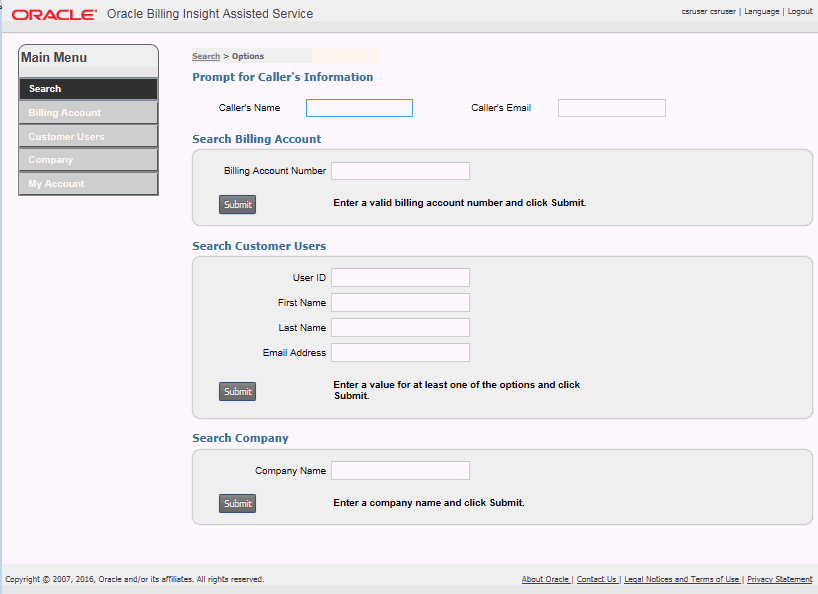Open Billing Account menu item

[88, 113]
